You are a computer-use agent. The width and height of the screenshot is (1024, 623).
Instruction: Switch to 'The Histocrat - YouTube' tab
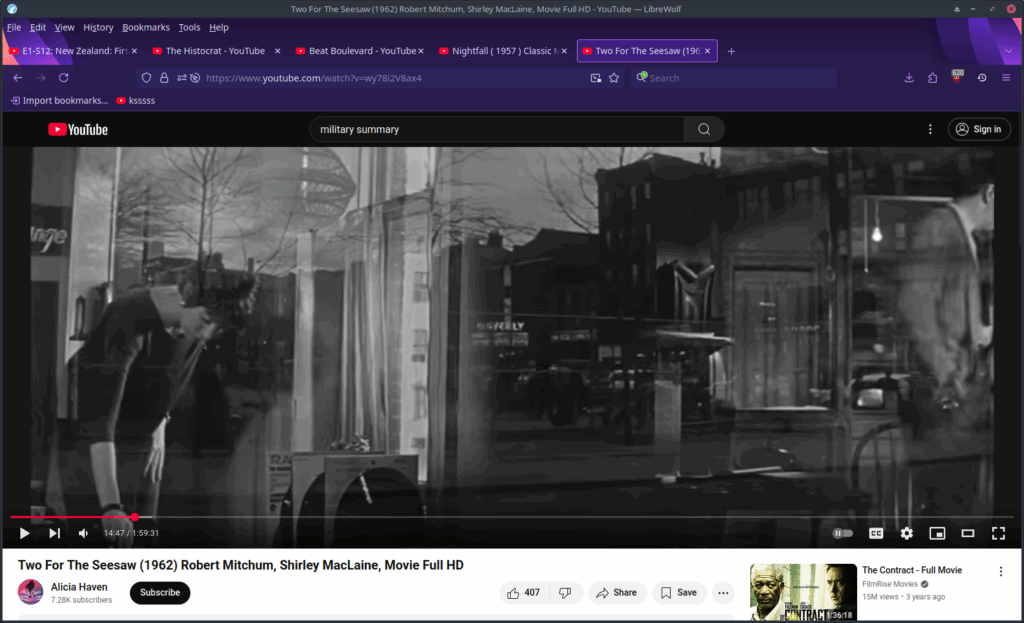click(215, 51)
